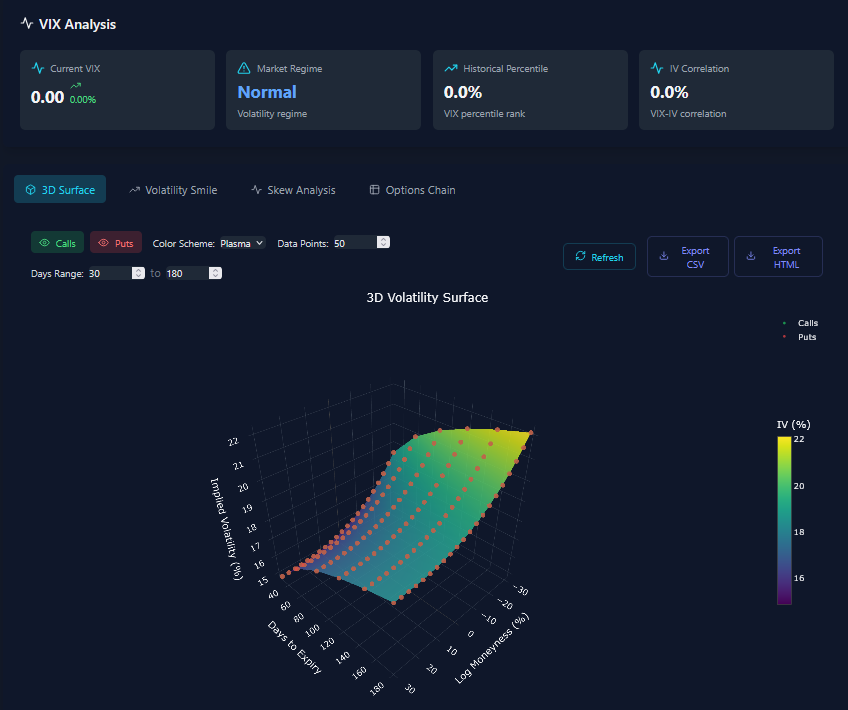Click the Current VIX pulse icon
This screenshot has height=710, width=848.
pyautogui.click(x=38, y=68)
